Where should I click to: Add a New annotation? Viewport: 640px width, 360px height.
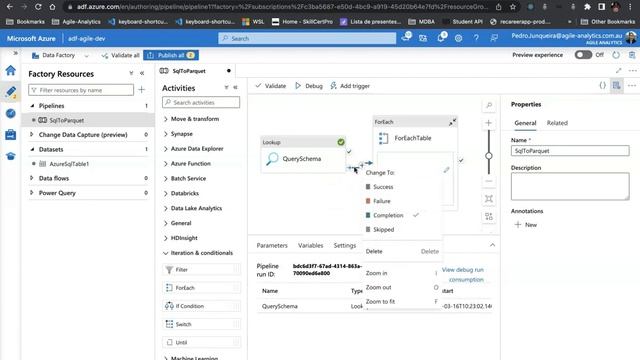pyautogui.click(x=526, y=224)
